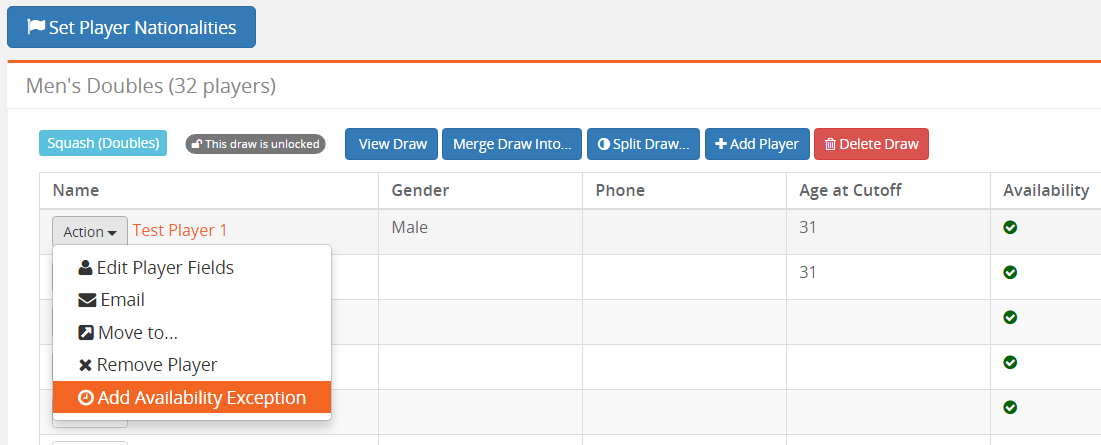Choose Remove Player from the menu
1101x445 pixels.
[x=156, y=365]
